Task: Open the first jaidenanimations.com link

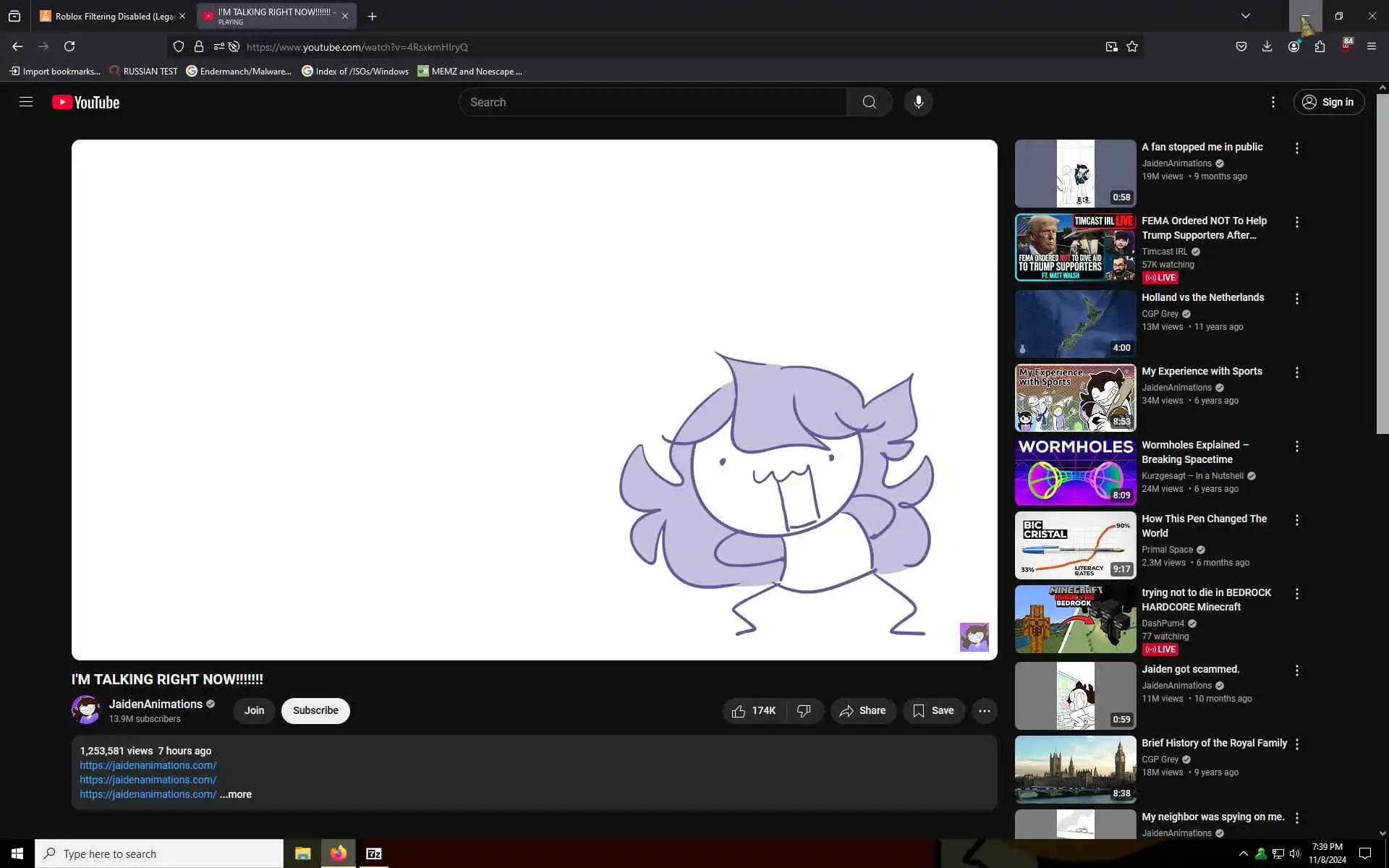Action: coord(148,765)
